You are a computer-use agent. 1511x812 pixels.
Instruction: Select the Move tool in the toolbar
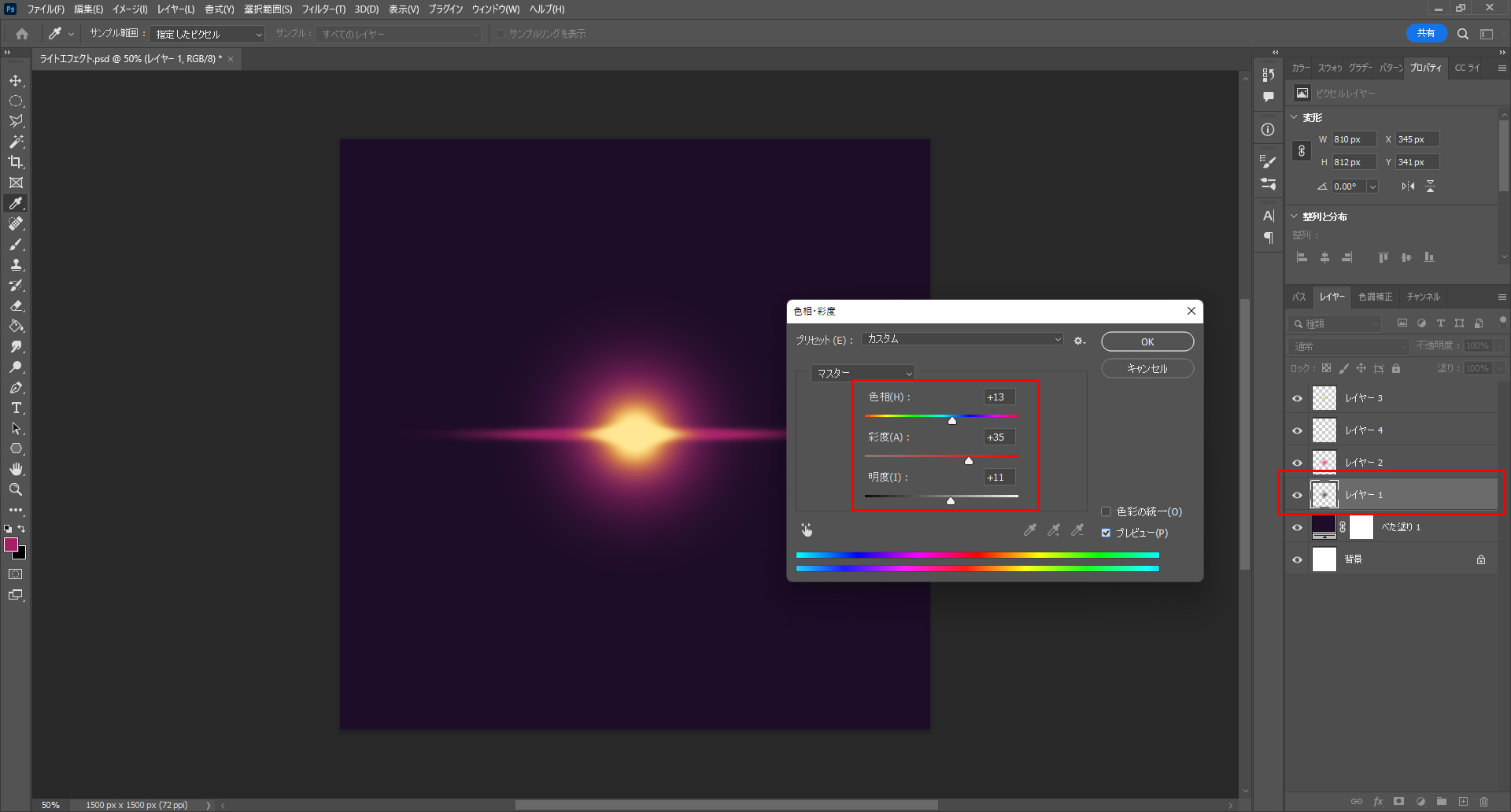[x=16, y=81]
